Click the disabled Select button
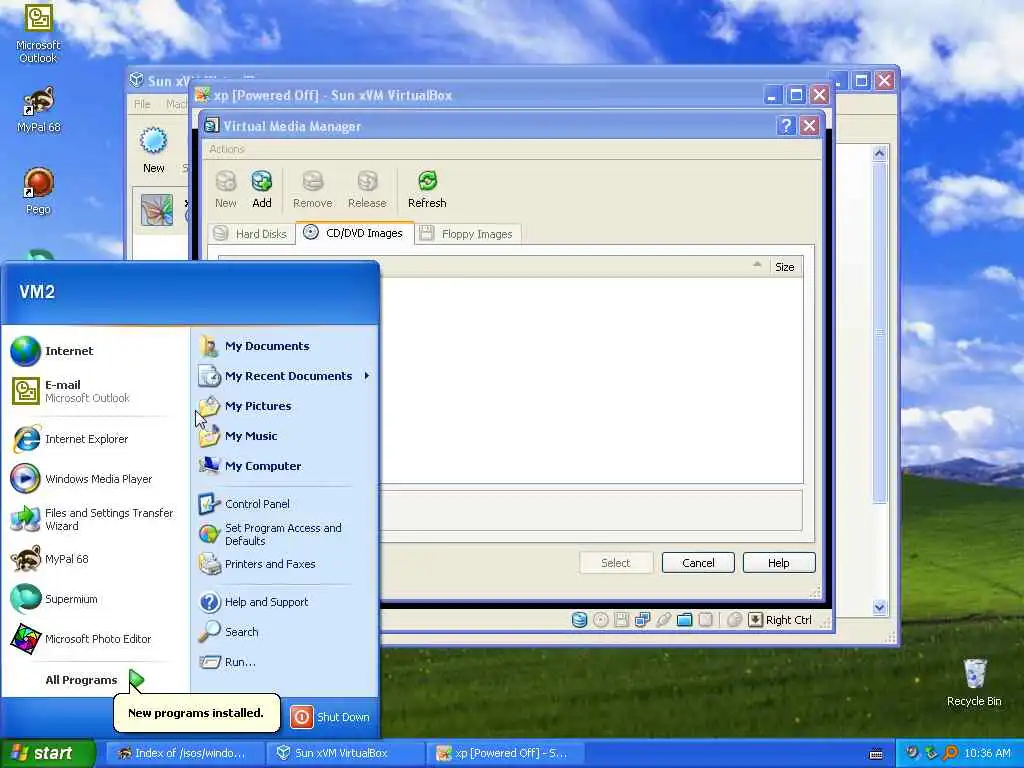1024x768 pixels. [x=616, y=563]
